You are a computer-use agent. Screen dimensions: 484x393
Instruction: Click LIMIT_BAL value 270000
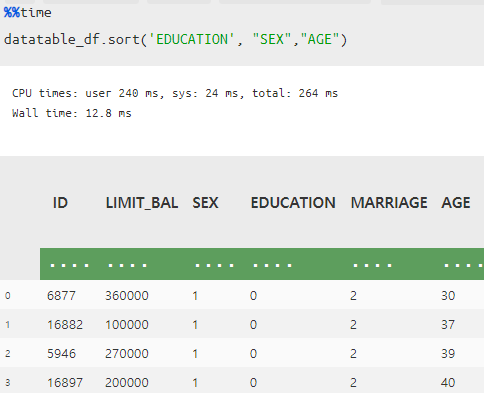click(127, 354)
